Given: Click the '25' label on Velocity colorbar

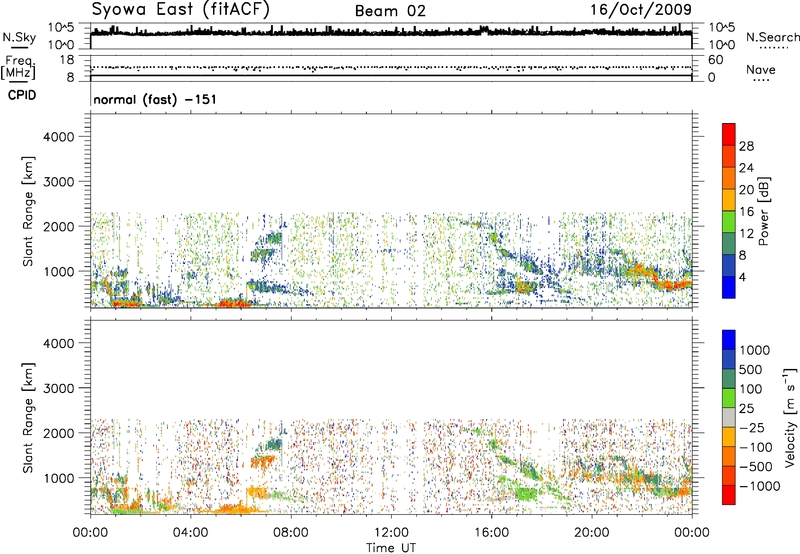Looking at the screenshot, I should (x=746, y=408).
